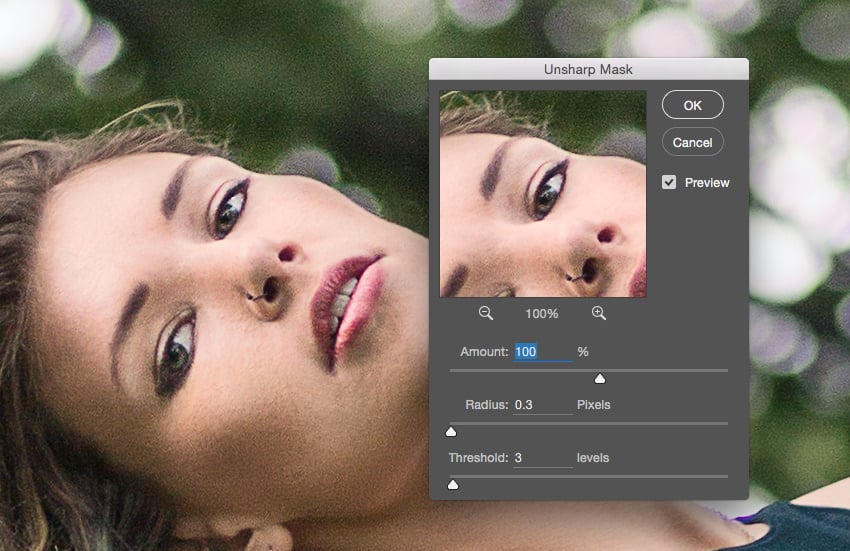Click the Threshold slider handle
850x551 pixels.
pos(453,484)
